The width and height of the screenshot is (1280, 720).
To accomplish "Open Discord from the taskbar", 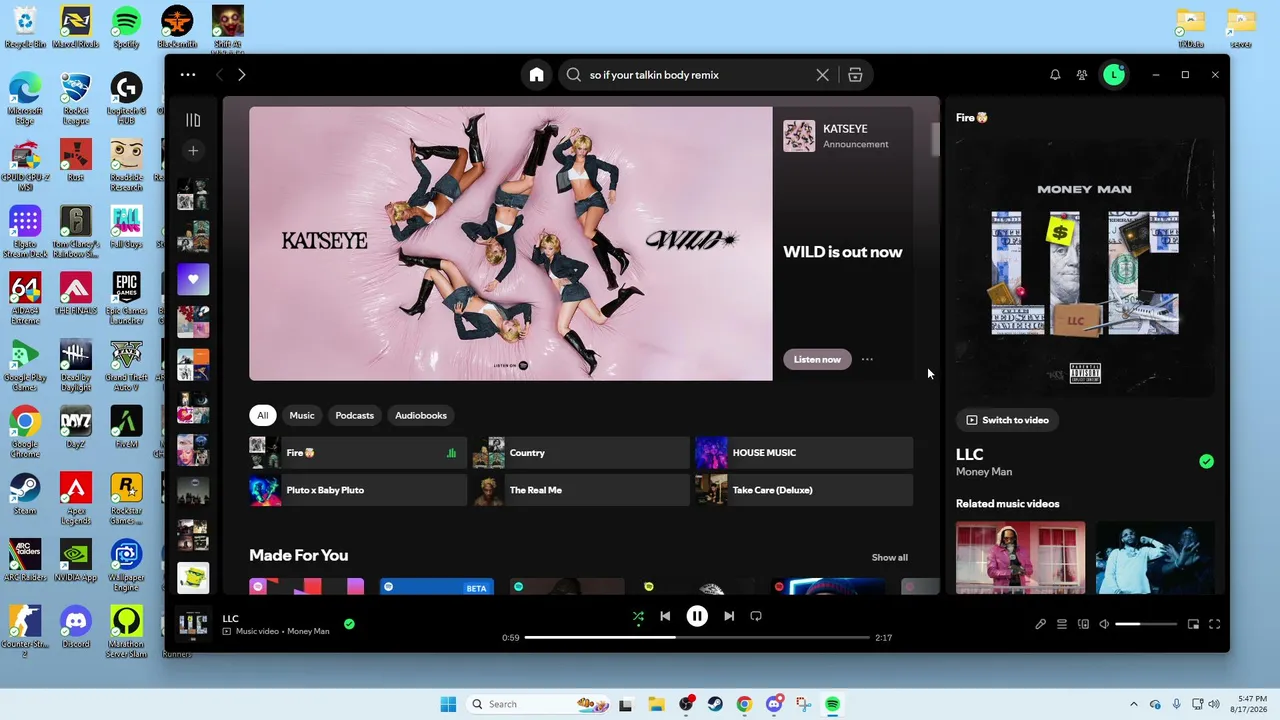I will (774, 704).
